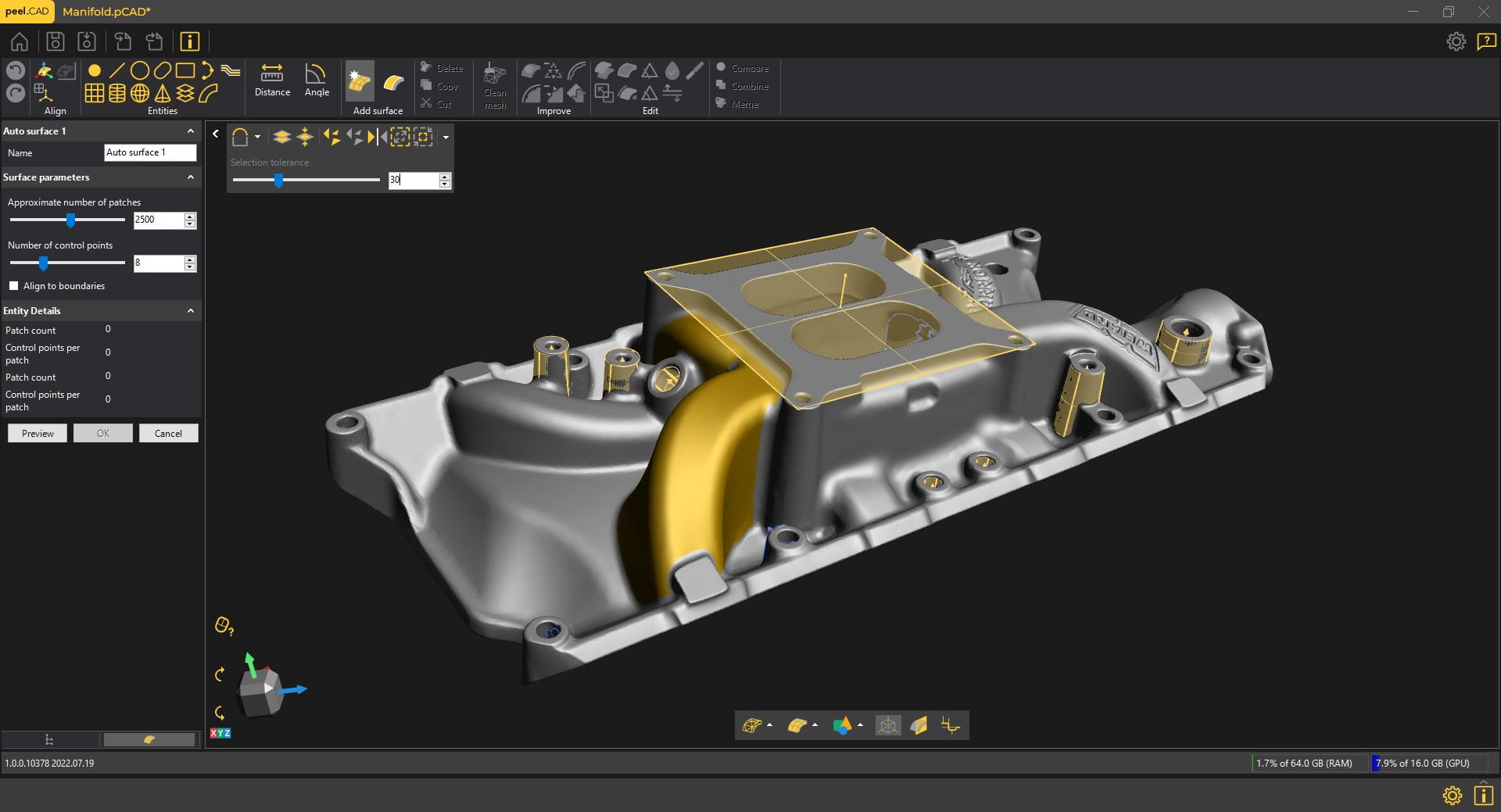Collapse the Entity Details section

[190, 311]
